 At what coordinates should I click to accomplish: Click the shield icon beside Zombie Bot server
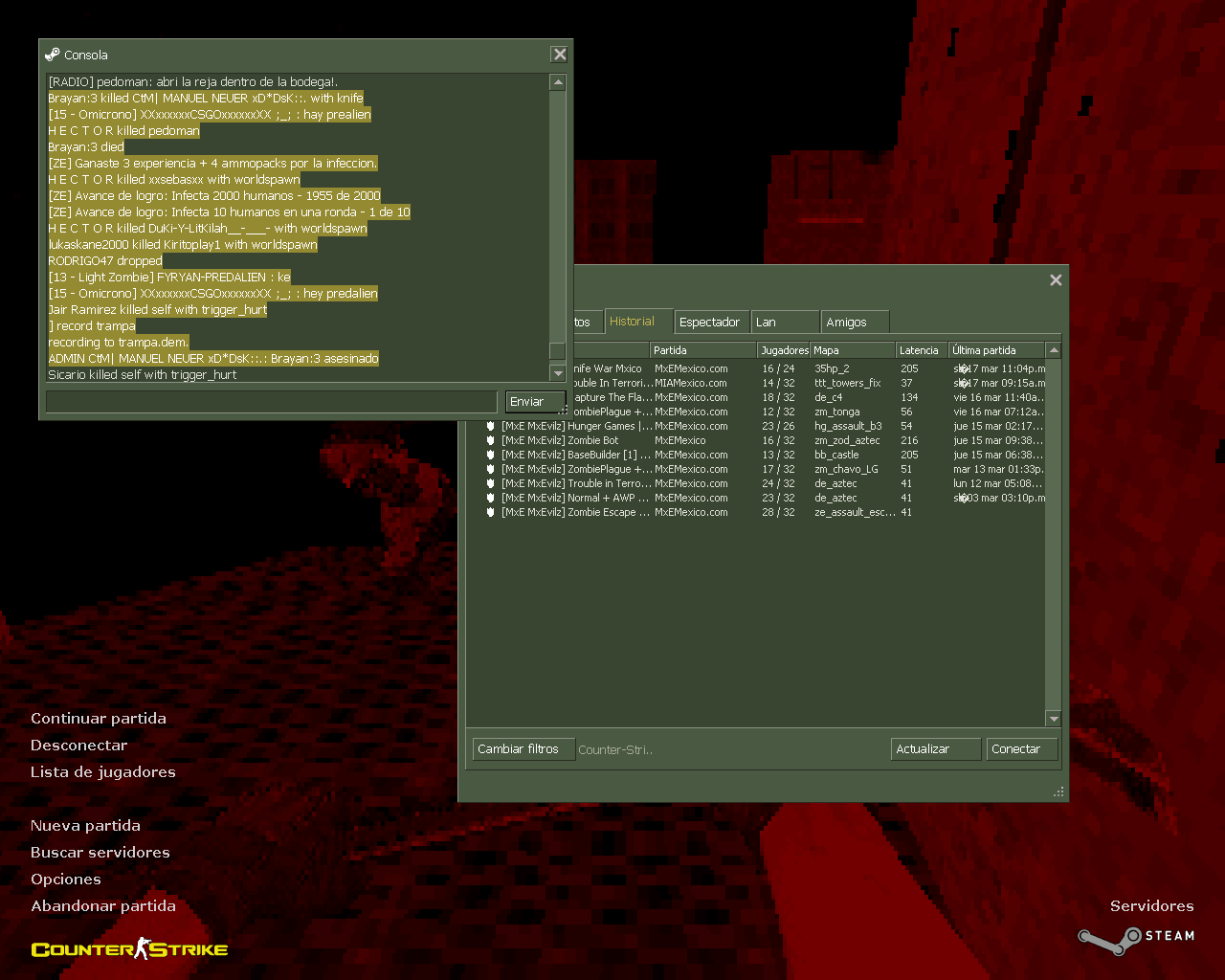[490, 440]
